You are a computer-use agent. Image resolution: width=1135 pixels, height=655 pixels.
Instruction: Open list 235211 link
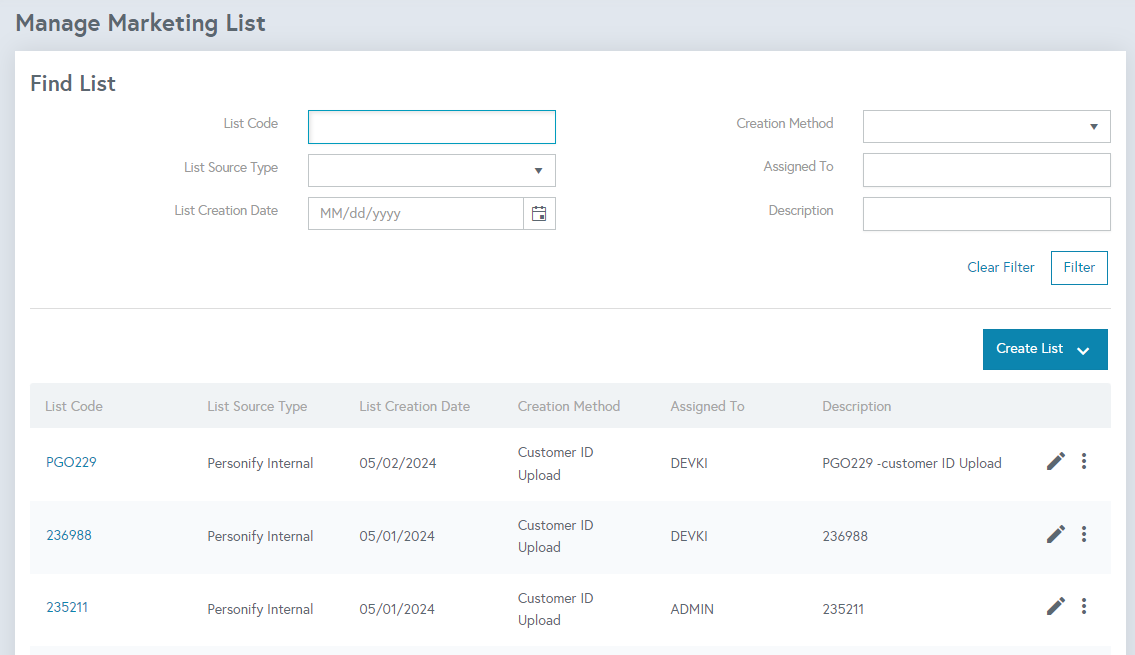pos(67,607)
